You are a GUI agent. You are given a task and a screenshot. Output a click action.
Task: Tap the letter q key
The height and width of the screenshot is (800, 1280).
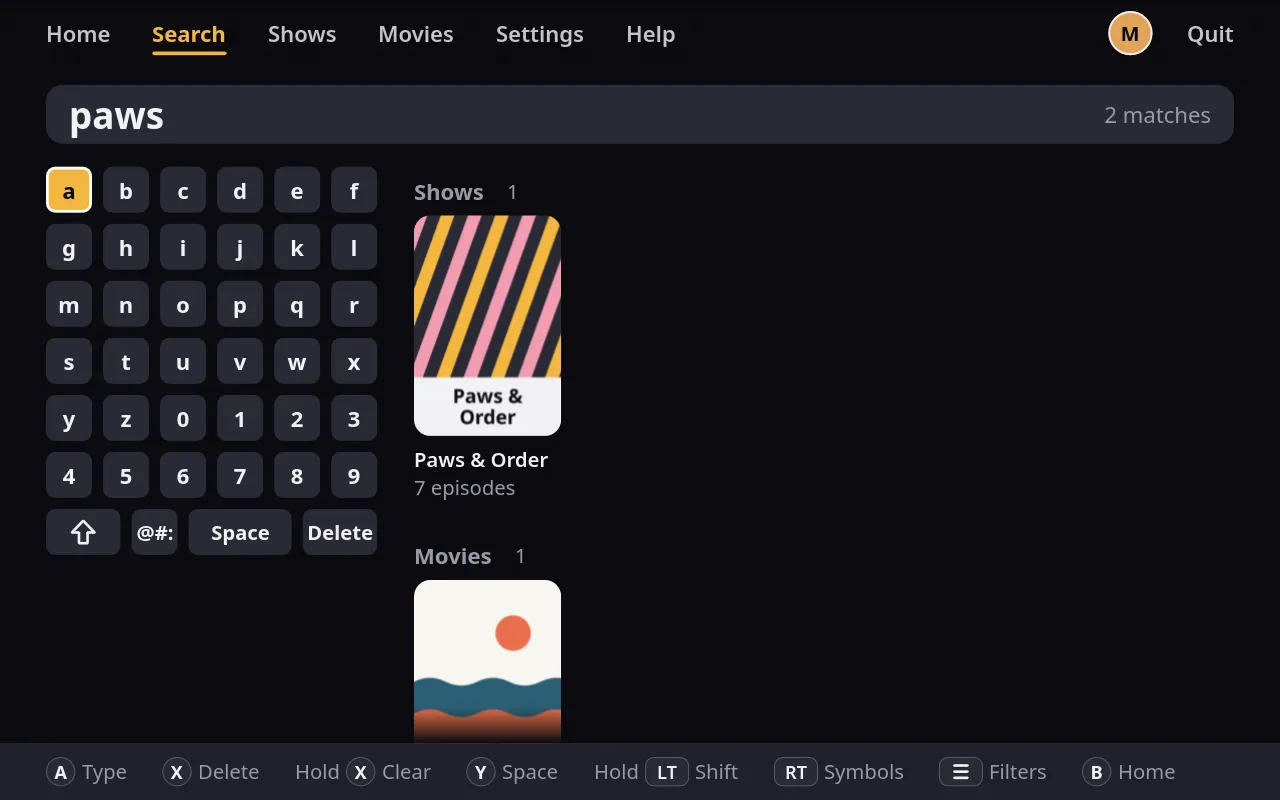click(x=297, y=304)
